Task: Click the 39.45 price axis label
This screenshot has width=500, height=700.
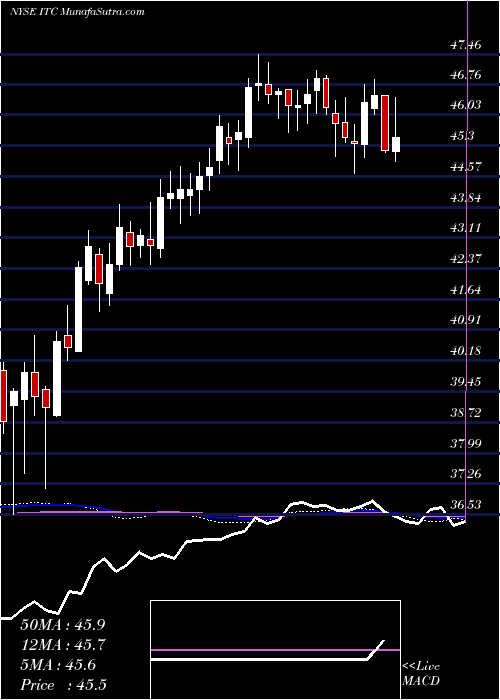Action: click(466, 382)
